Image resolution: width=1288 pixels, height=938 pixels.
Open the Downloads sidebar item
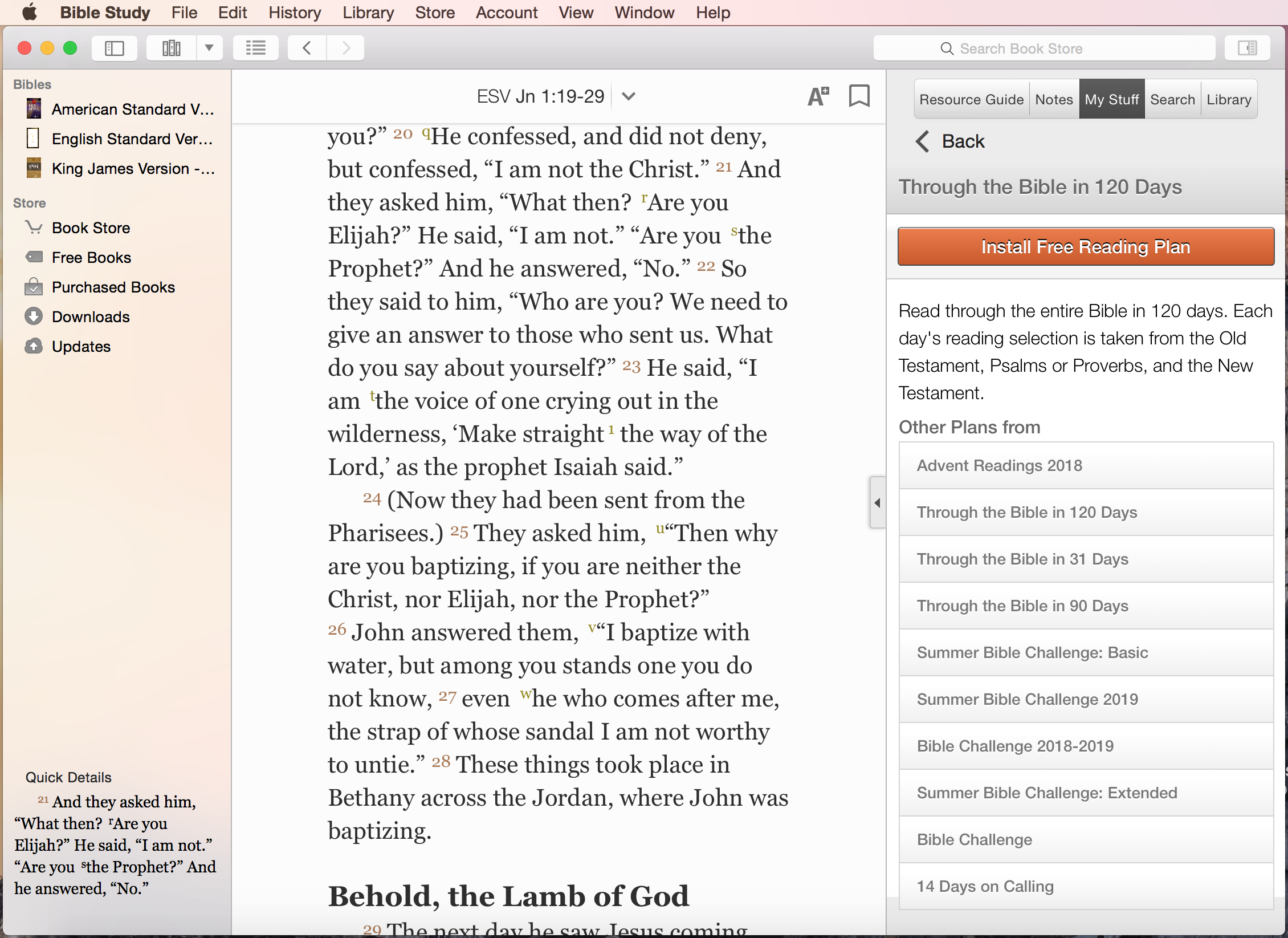91,317
